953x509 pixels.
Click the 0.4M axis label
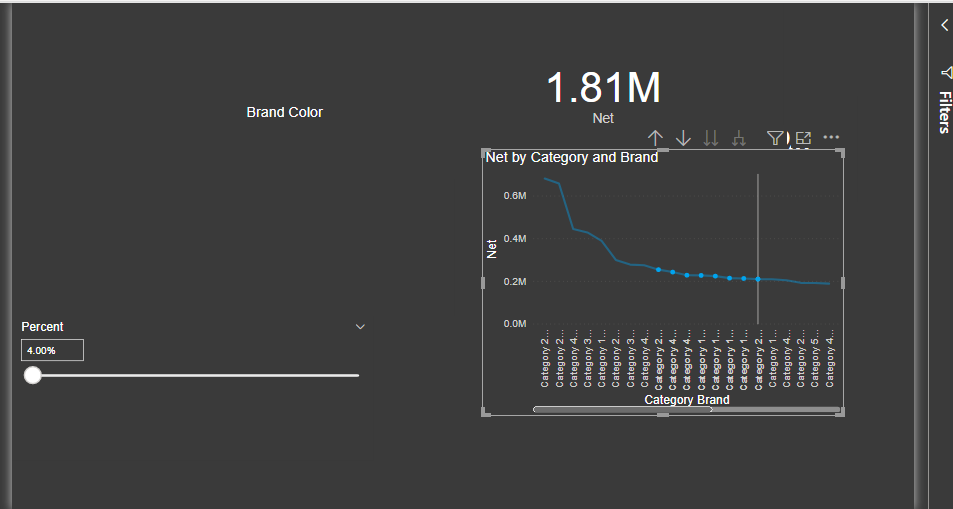pyautogui.click(x=514, y=238)
